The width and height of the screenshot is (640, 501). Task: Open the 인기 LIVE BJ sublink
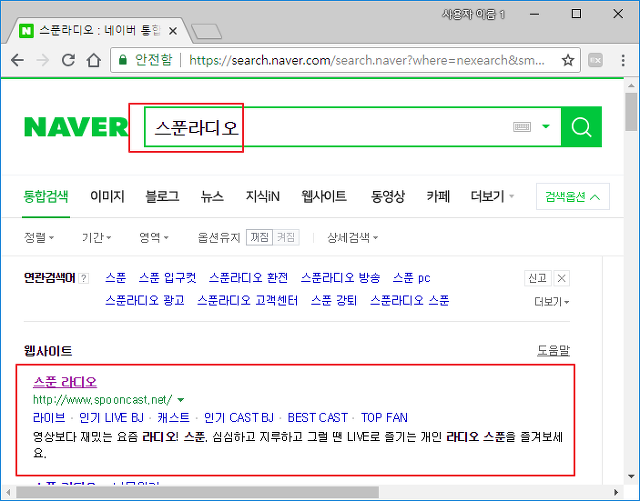[111, 418]
